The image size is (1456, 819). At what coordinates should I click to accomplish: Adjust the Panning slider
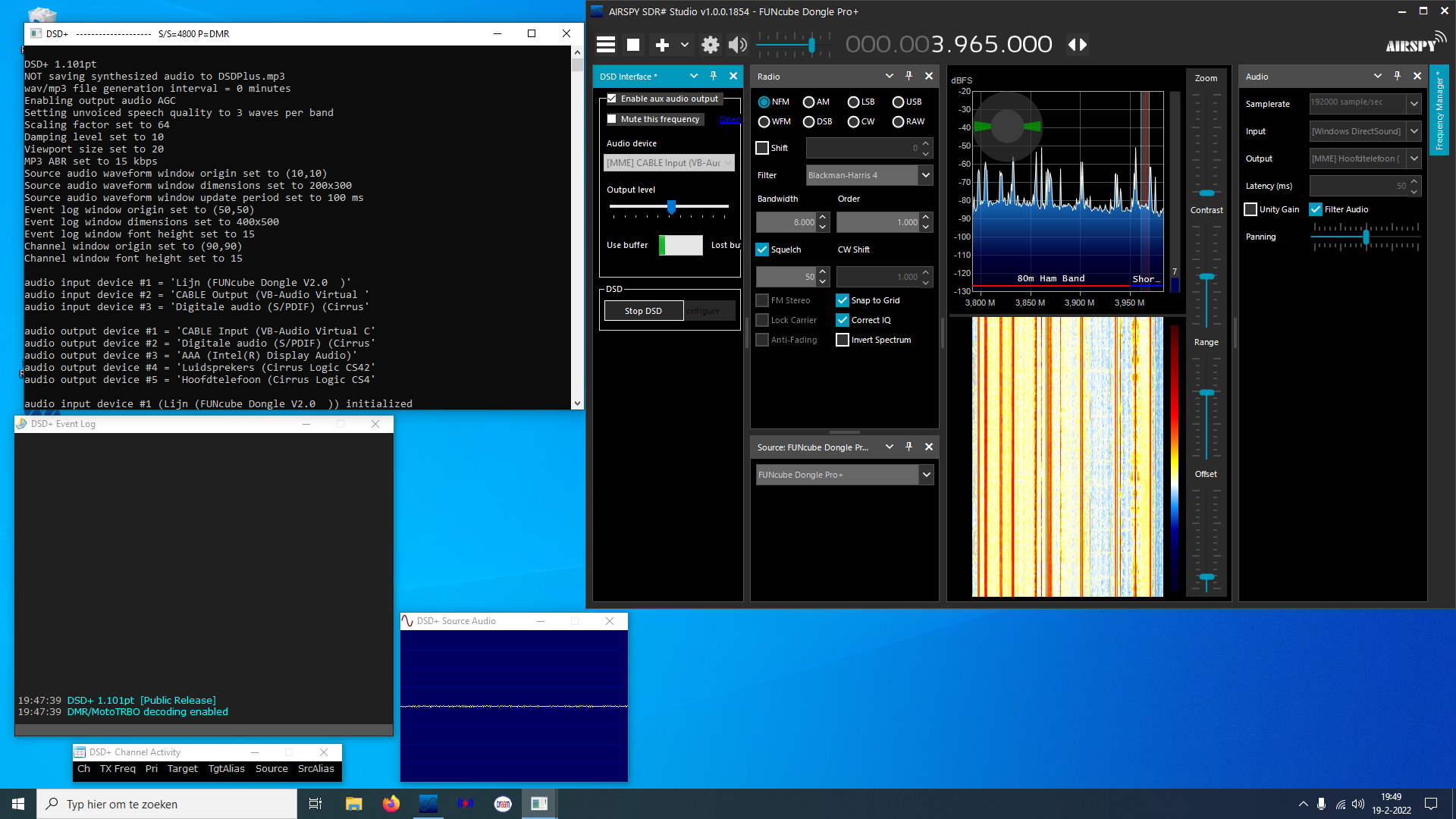click(x=1366, y=237)
